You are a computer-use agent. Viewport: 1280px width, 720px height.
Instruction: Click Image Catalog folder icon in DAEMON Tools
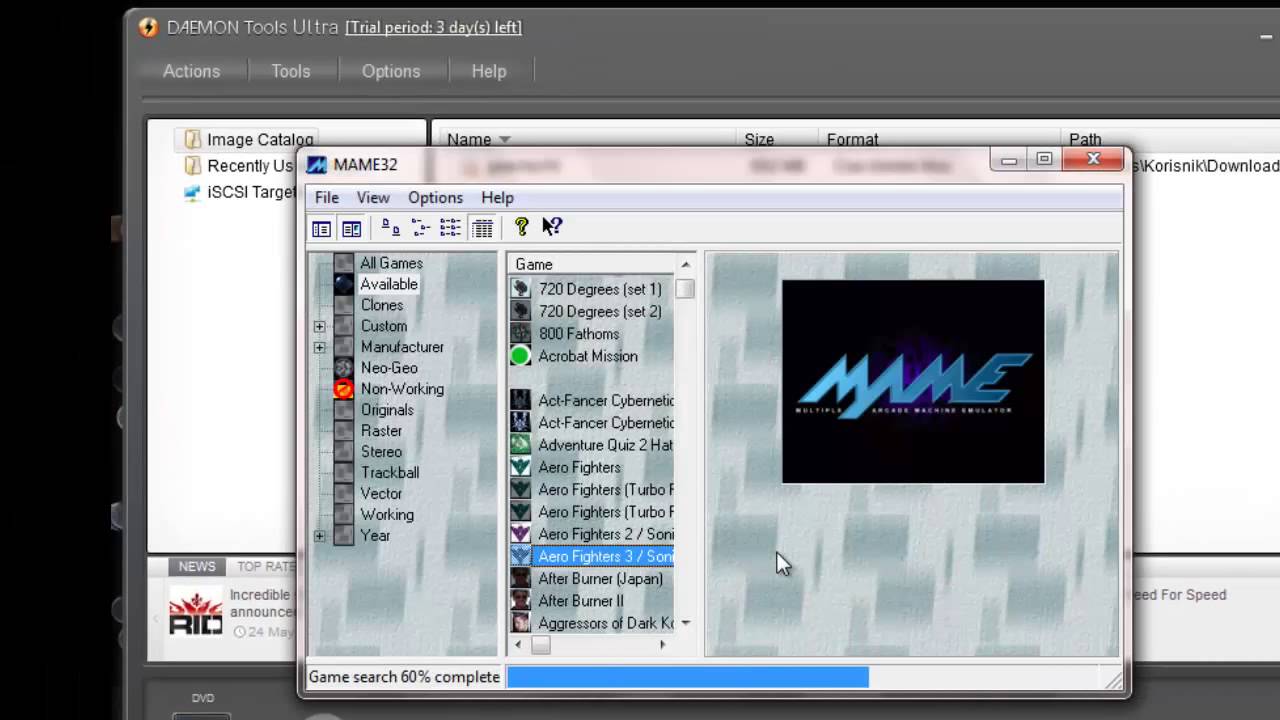192,139
